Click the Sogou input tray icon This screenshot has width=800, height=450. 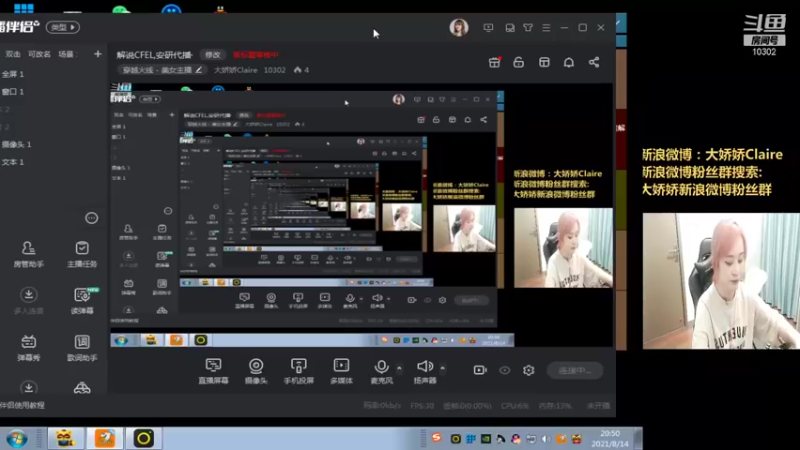(x=436, y=438)
